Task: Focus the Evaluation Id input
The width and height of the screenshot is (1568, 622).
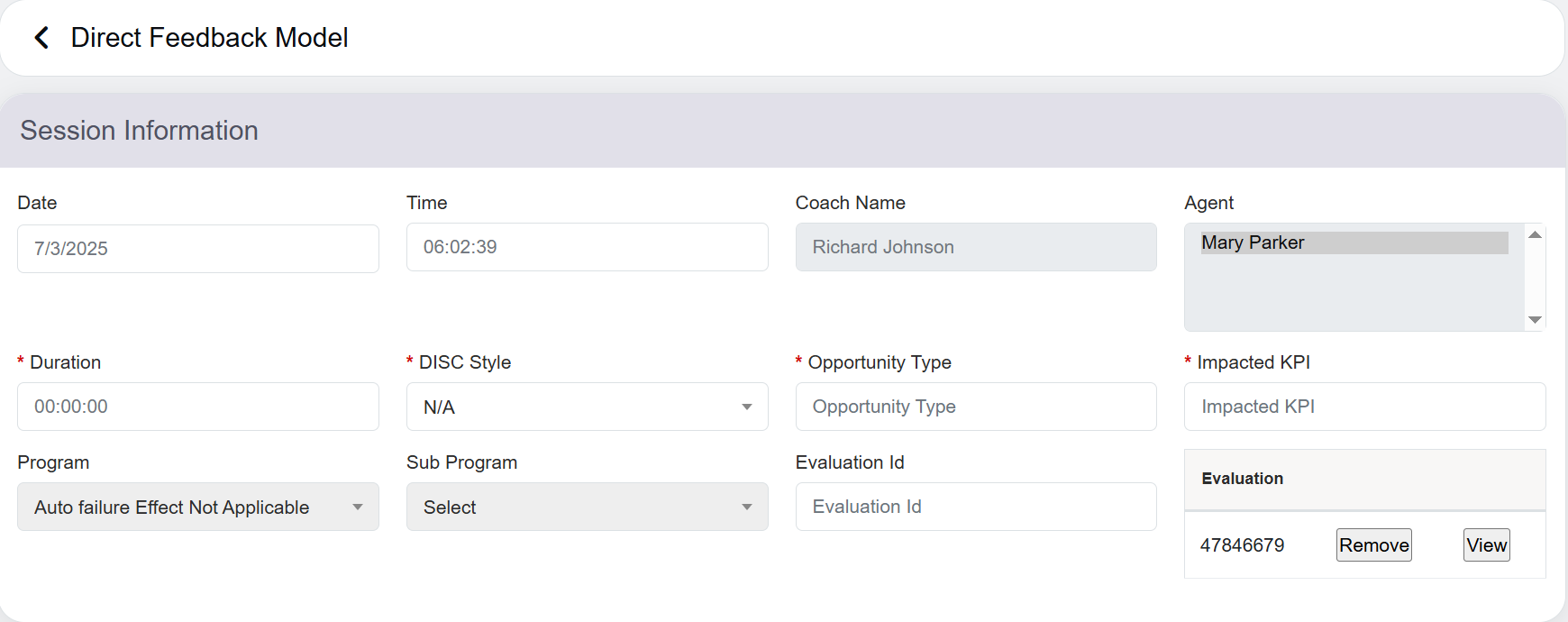Action: (975, 507)
